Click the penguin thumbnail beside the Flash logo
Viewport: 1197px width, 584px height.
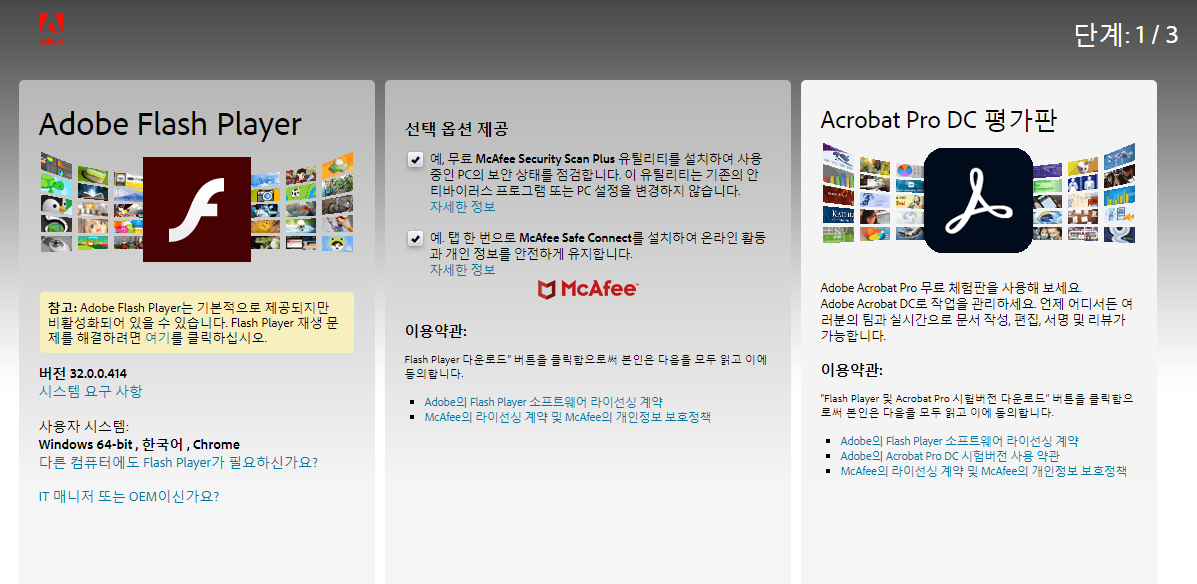[x=56, y=206]
